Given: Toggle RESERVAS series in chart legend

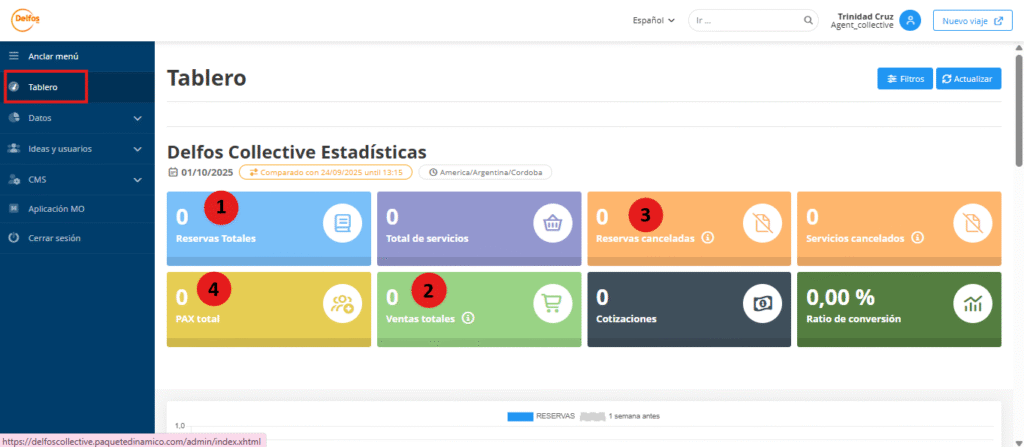Looking at the screenshot, I should point(521,416).
